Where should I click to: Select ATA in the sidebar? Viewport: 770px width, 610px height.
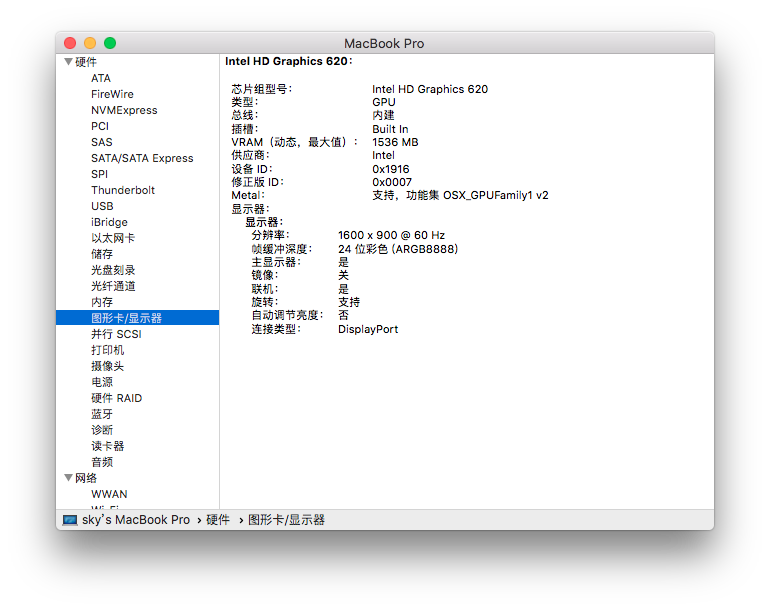click(x=101, y=78)
